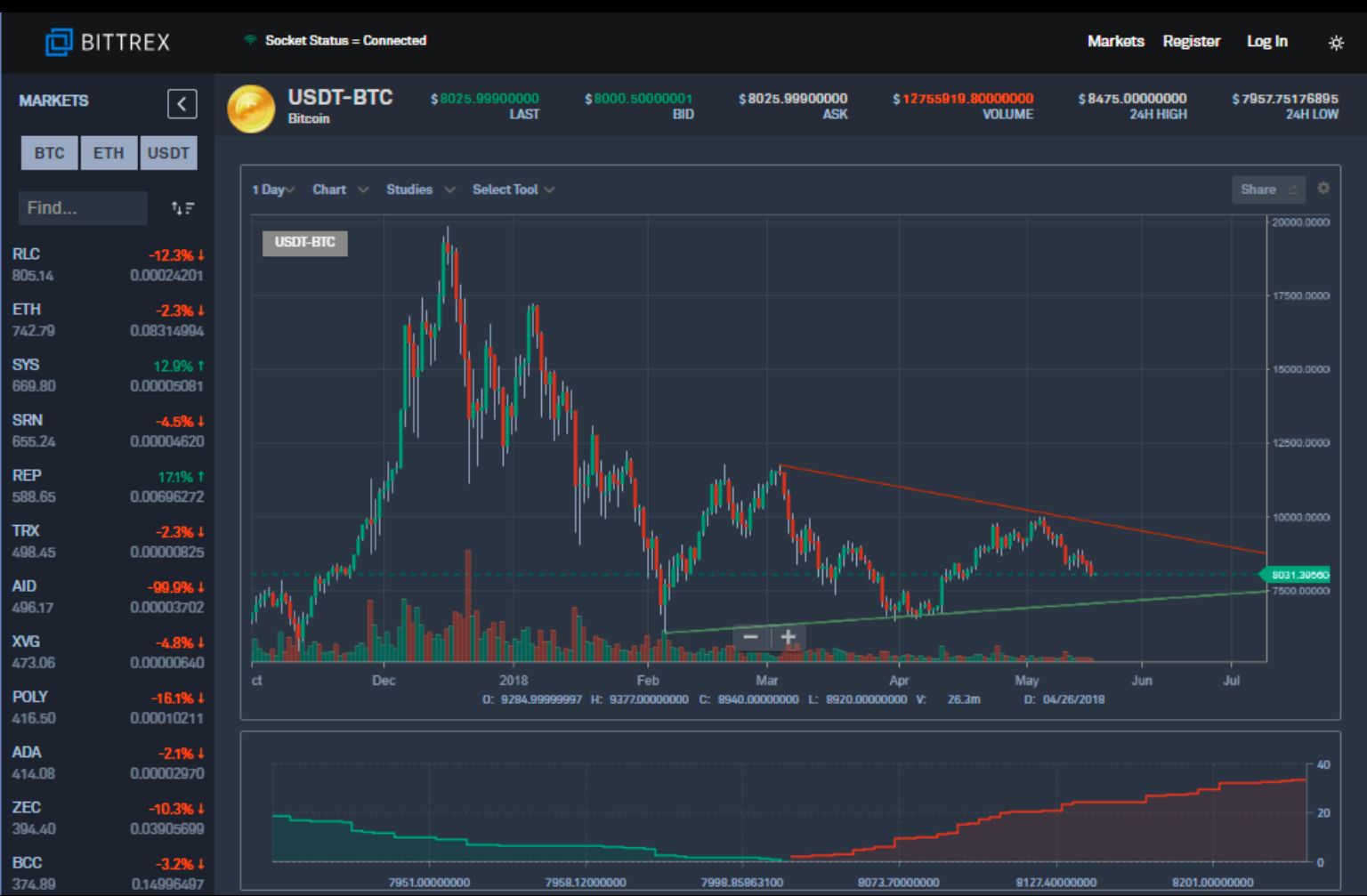Select the SYS market row

(x=107, y=375)
